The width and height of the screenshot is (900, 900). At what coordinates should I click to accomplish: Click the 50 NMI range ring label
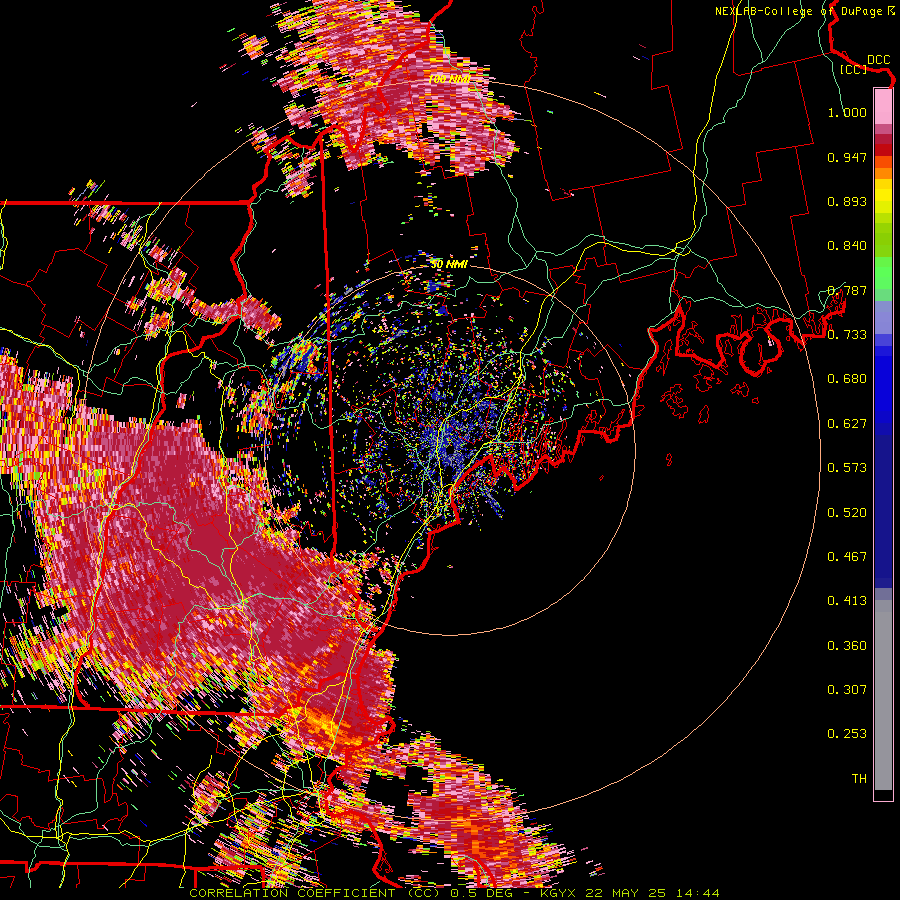(449, 264)
